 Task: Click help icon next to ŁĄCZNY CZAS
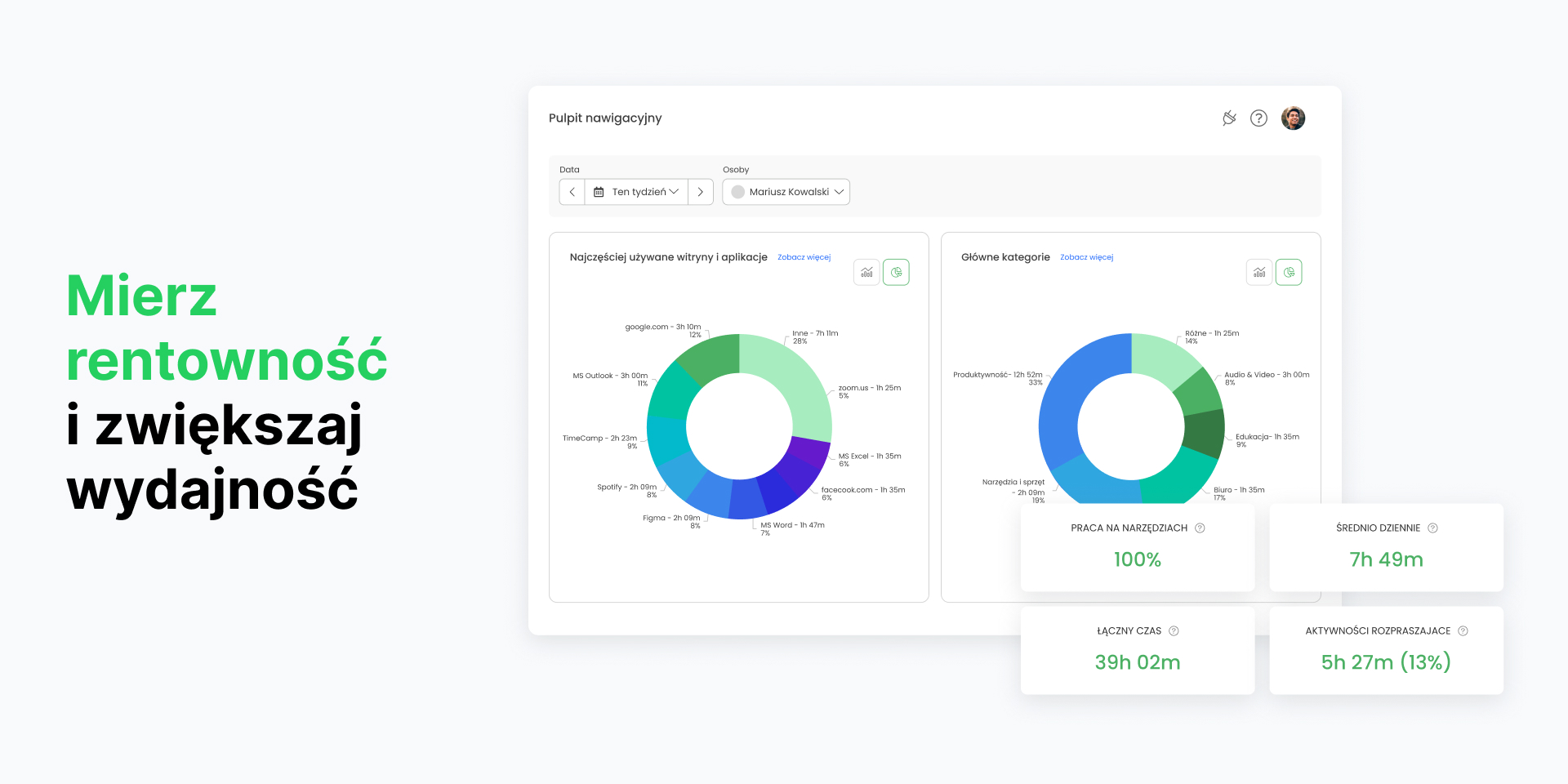tap(1174, 631)
